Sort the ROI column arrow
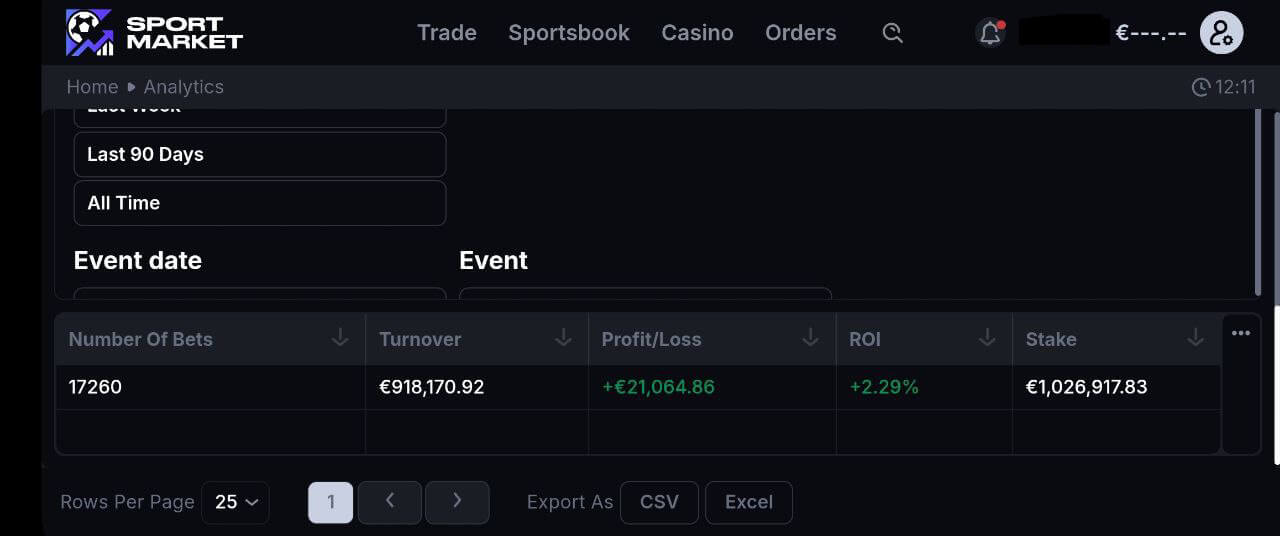The image size is (1280, 536). click(x=987, y=338)
